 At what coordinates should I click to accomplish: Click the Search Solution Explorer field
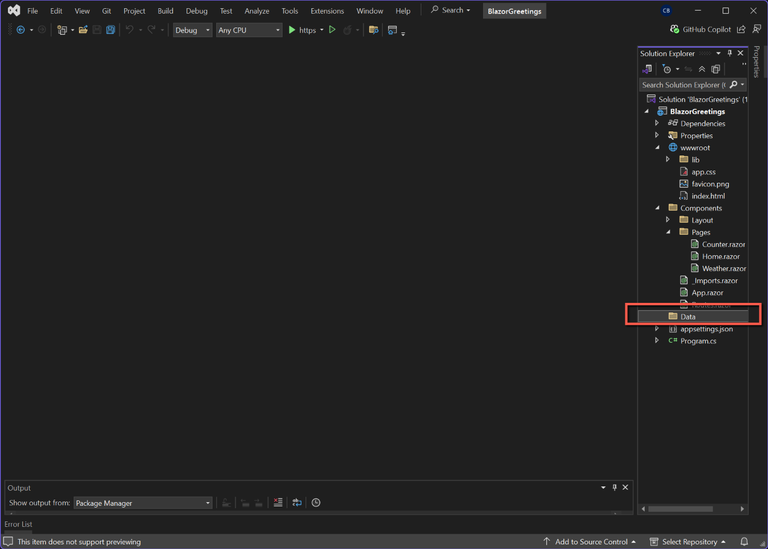point(683,85)
